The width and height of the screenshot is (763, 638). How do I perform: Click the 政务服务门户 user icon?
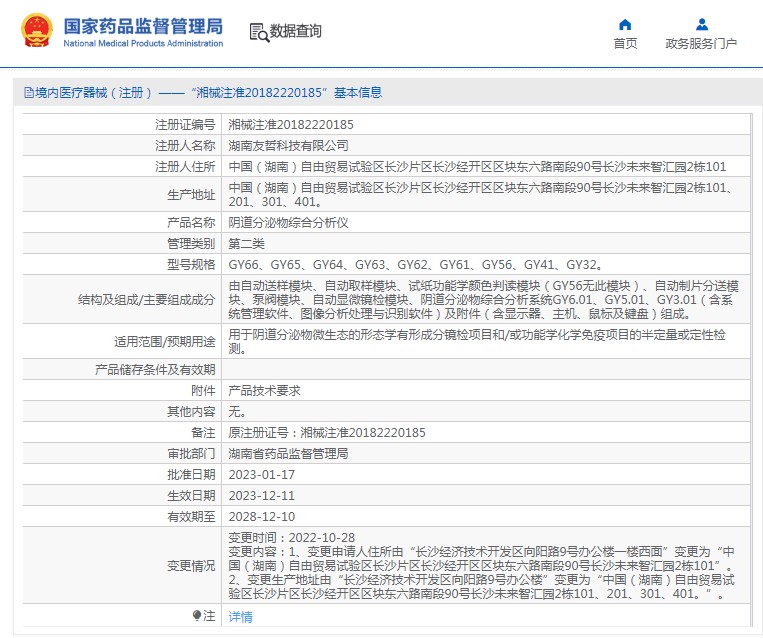[701, 24]
